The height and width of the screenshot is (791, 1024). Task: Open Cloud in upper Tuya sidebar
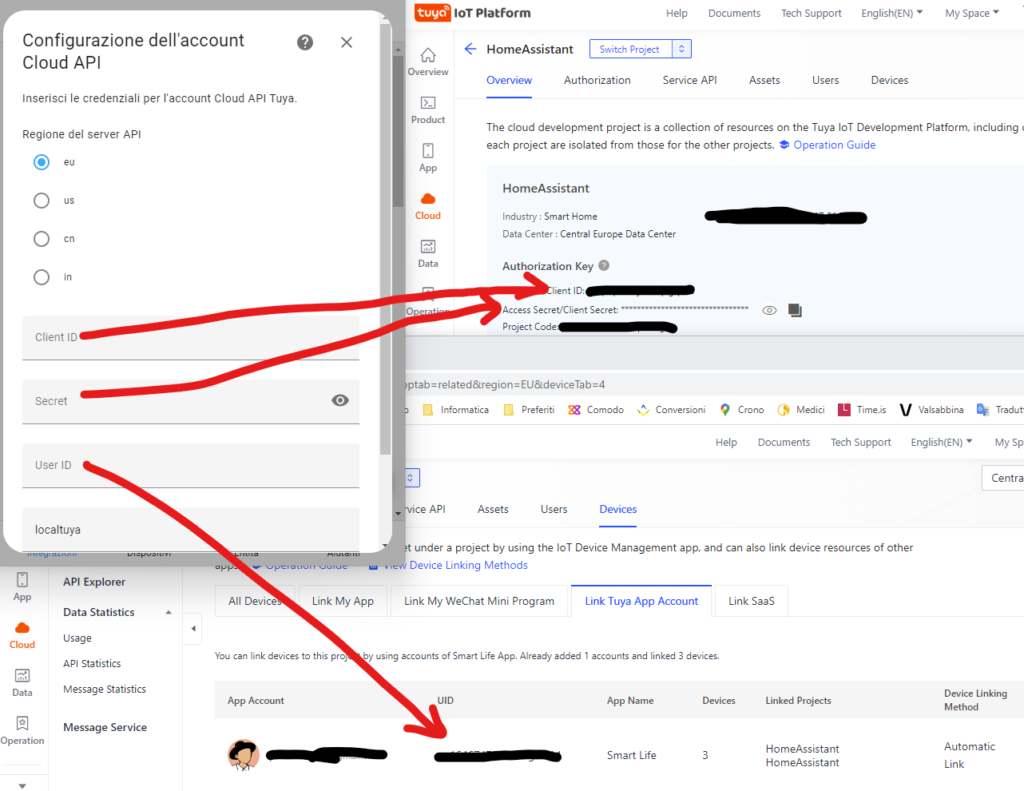pos(428,206)
